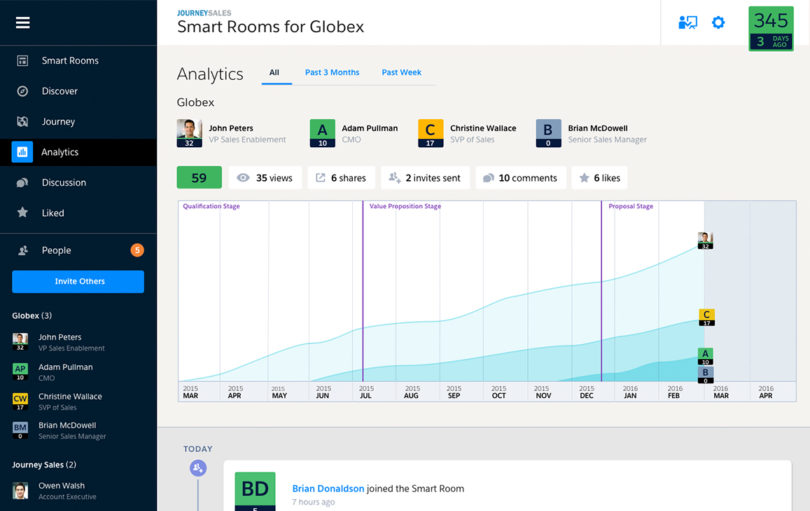The image size is (810, 511).
Task: Click the A 10 marker on chart
Action: pos(705,357)
